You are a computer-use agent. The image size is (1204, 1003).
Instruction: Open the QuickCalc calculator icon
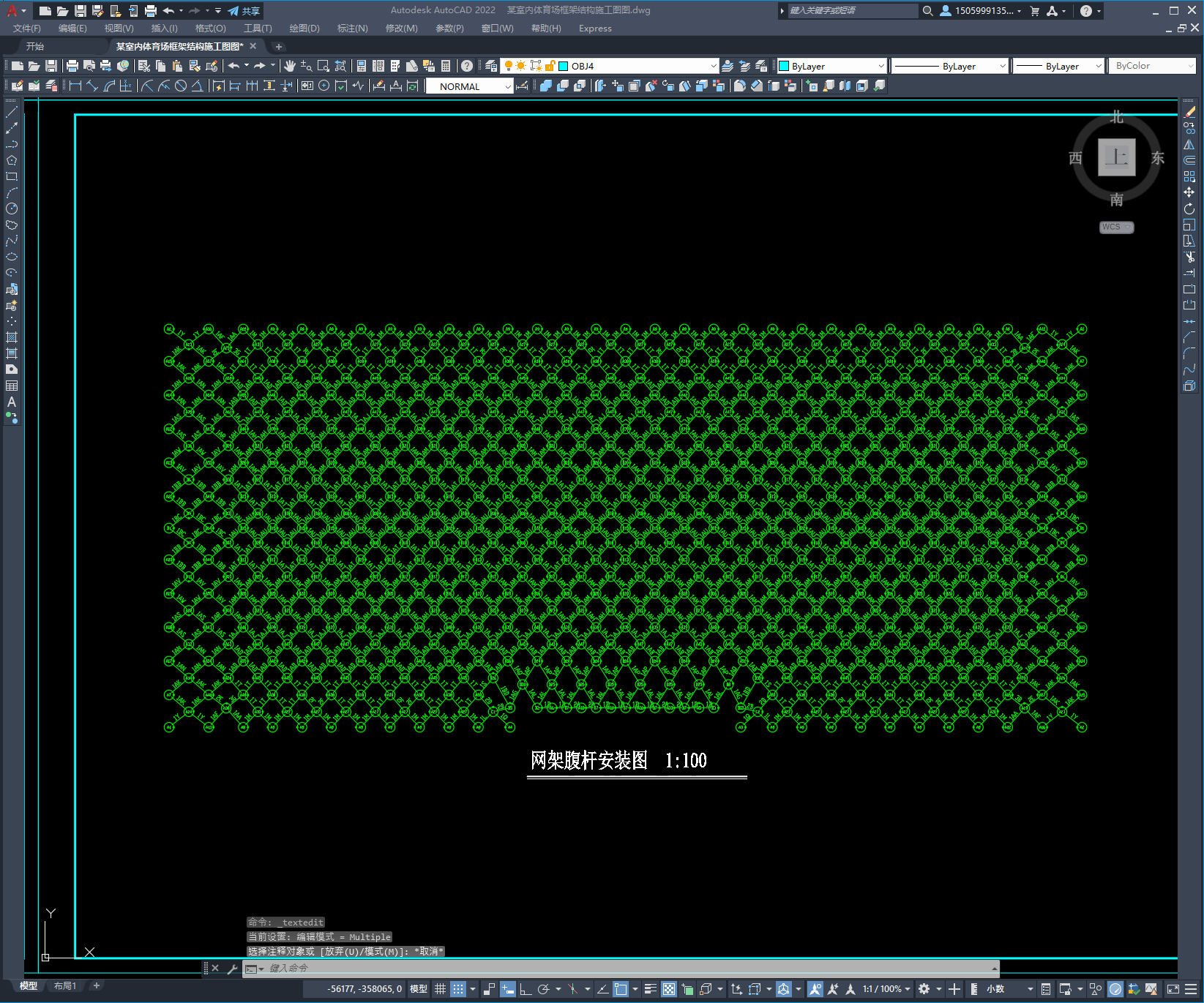click(446, 66)
